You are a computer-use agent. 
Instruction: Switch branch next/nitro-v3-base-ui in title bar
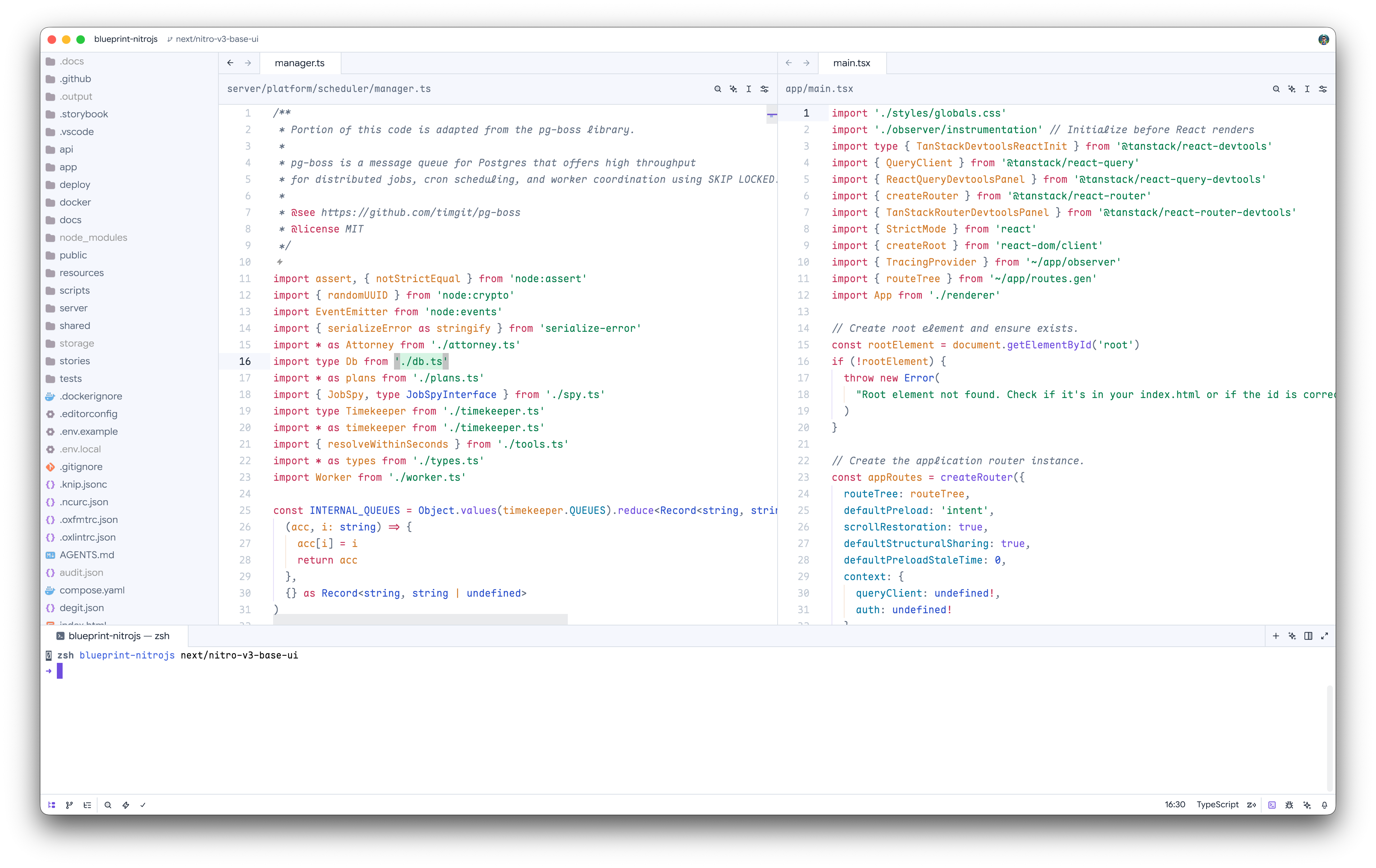213,39
